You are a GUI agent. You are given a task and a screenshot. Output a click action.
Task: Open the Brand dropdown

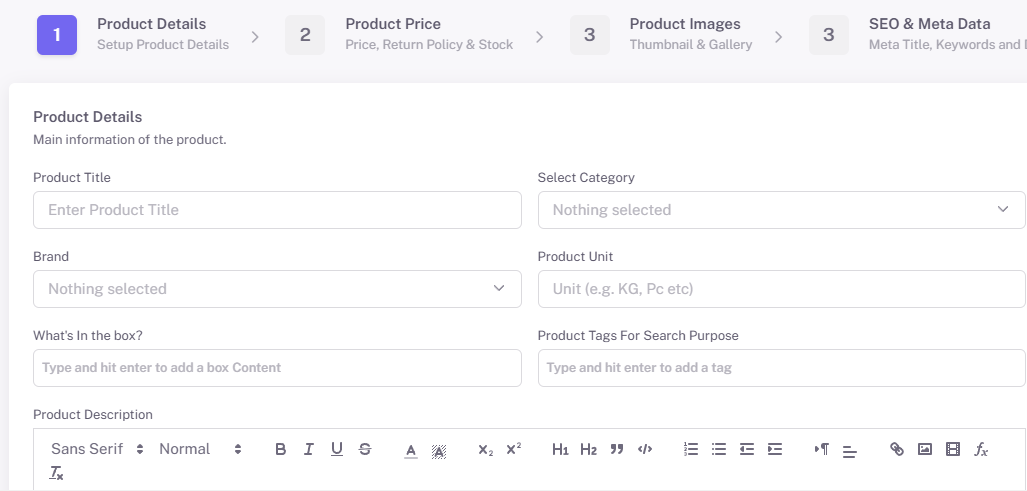277,289
